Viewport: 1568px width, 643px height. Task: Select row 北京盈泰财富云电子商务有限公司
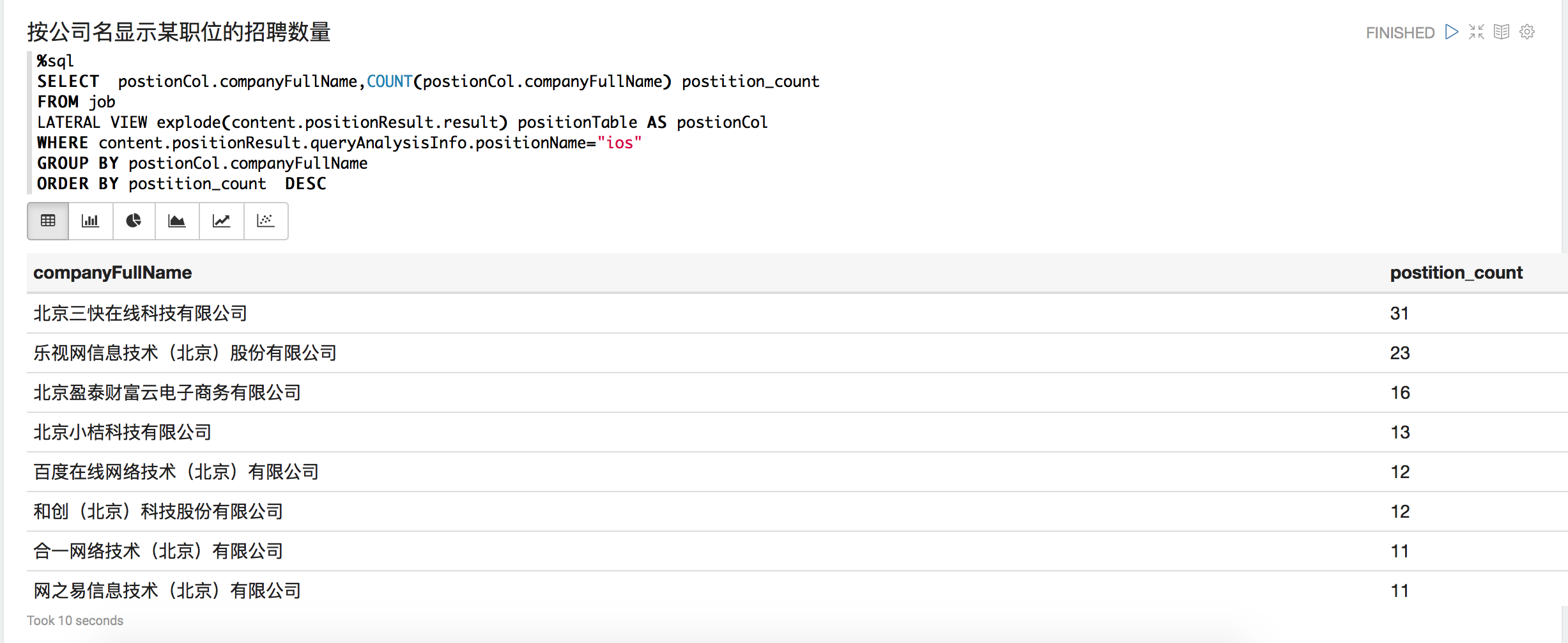(796, 392)
